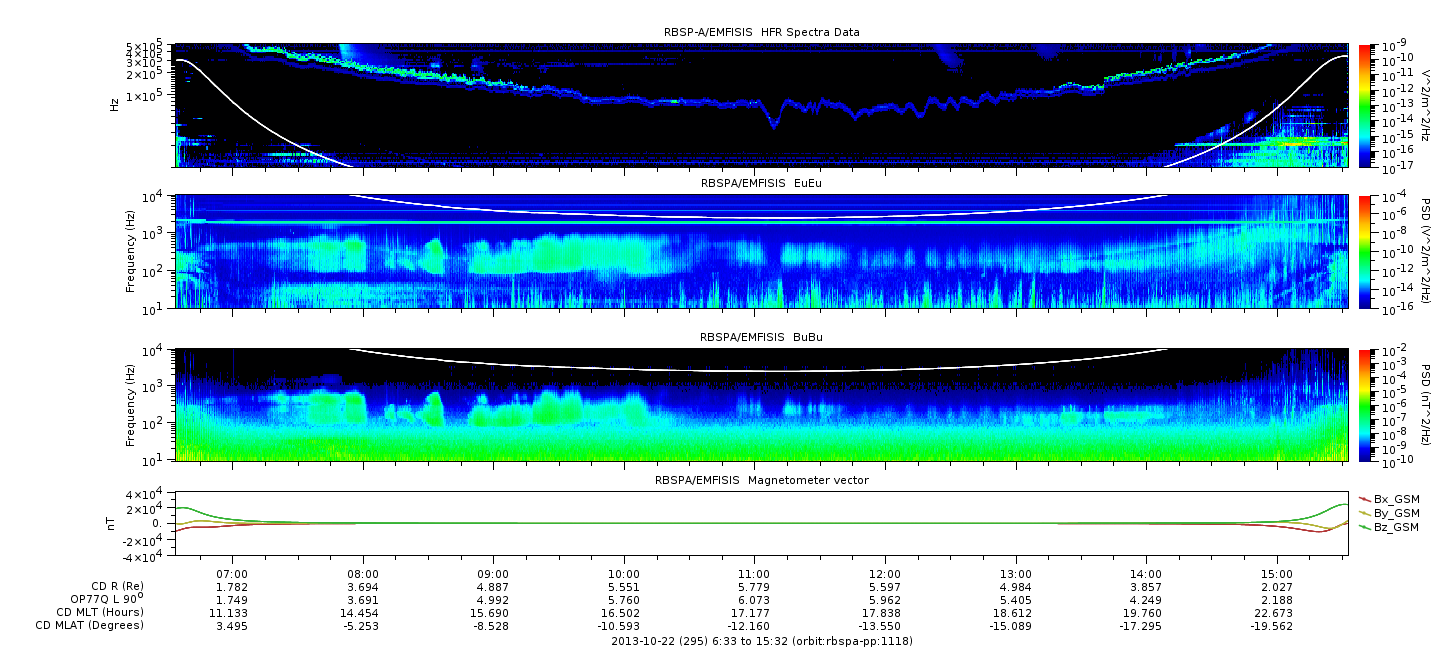Click the Hz axis label on HFR panel

point(114,104)
